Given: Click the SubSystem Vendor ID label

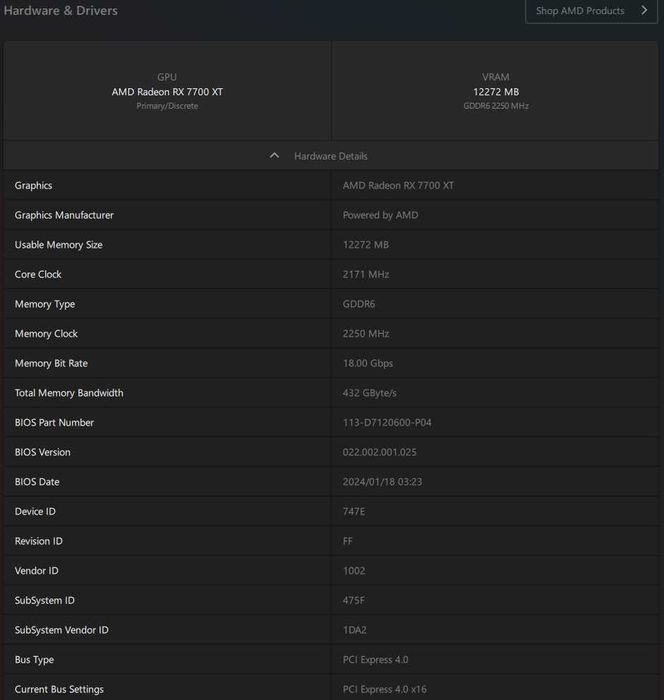Looking at the screenshot, I should click(x=62, y=630).
